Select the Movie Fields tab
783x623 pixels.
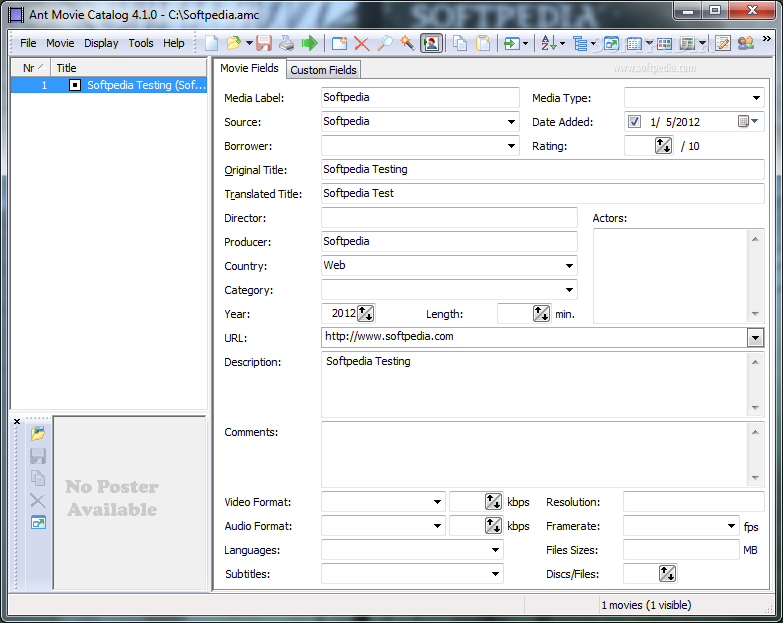[249, 68]
